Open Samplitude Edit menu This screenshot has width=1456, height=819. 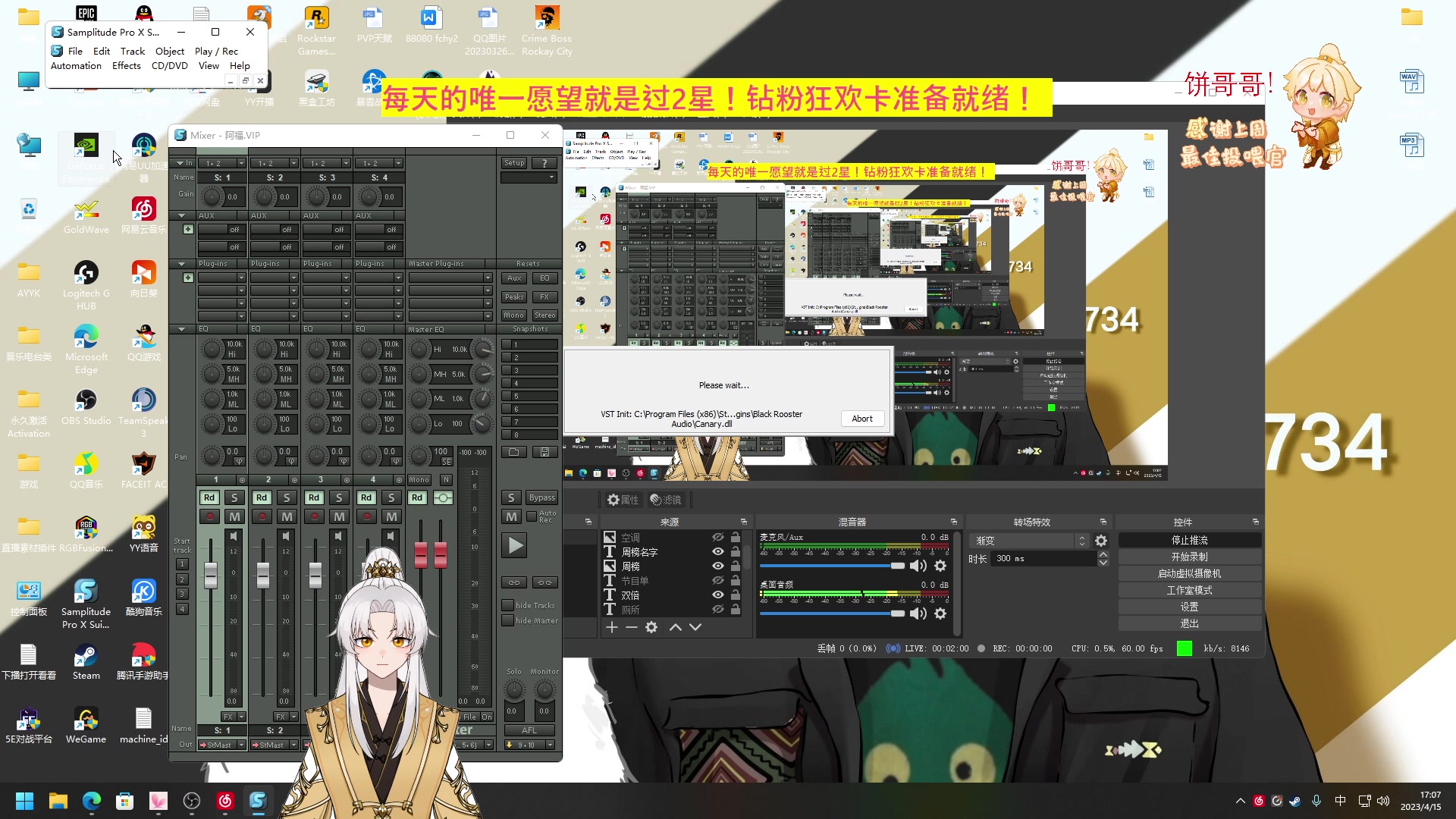[x=102, y=51]
